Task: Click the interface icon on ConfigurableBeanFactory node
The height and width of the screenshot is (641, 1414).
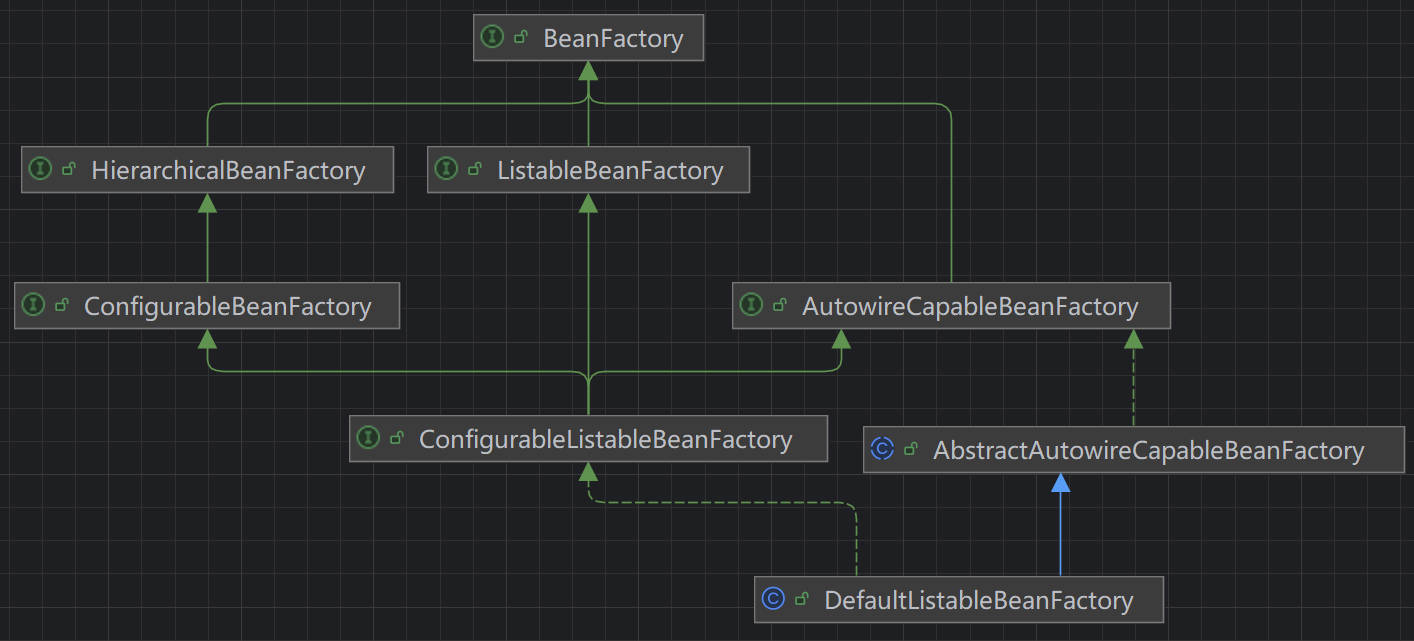Action: [x=33, y=305]
